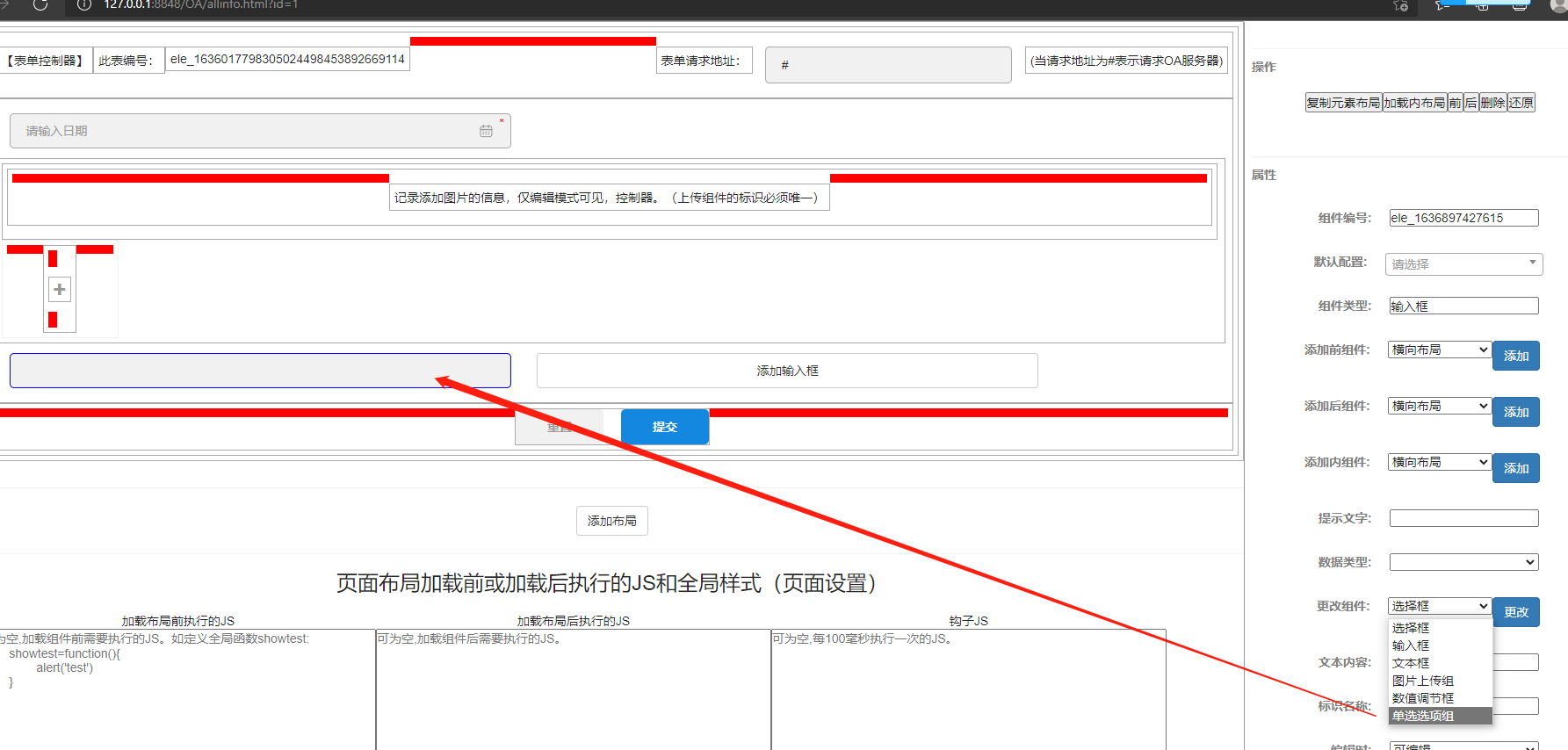Click the 表单请求地址 input containing #
The image size is (1568, 750).
(x=888, y=65)
